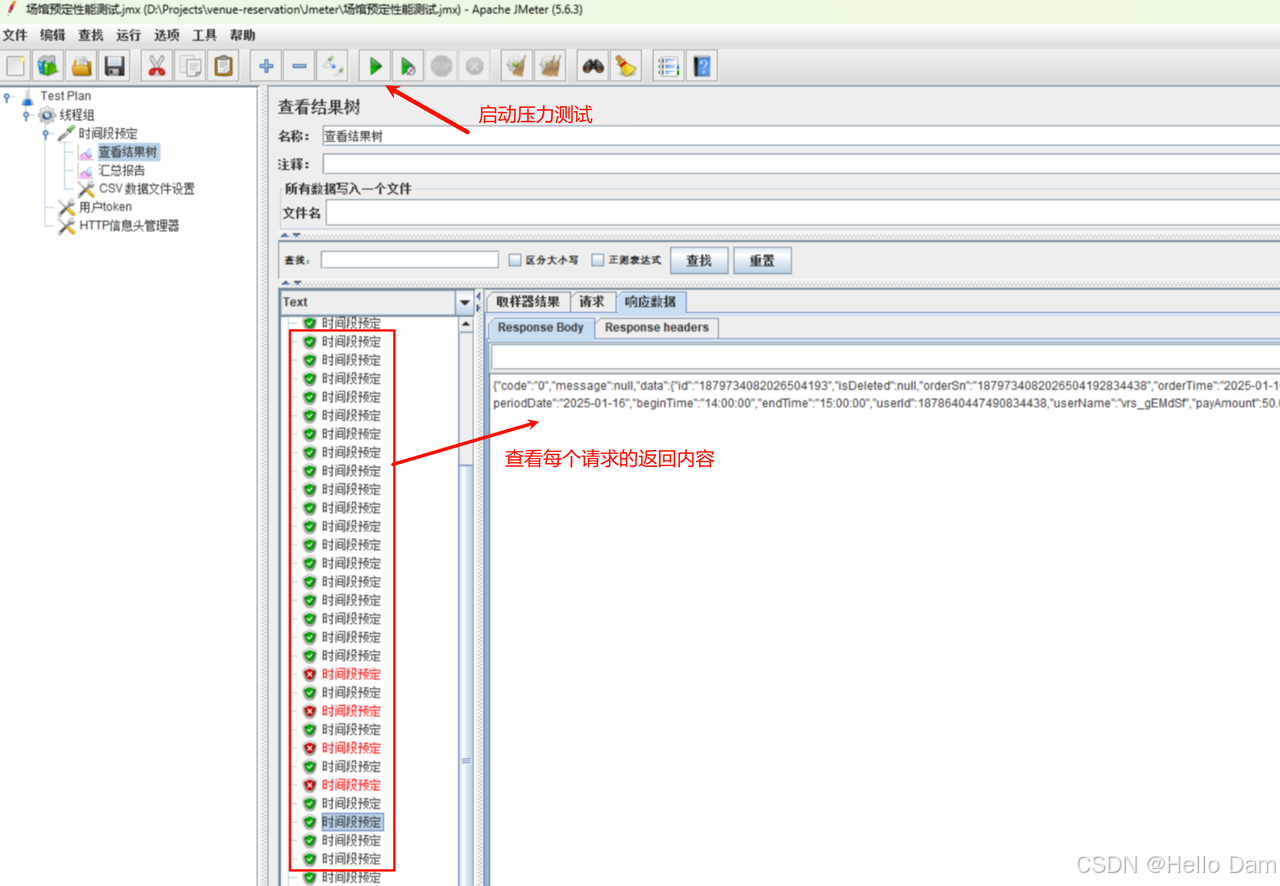
Task: Click the Toggle enable/disable icon
Action: click(333, 66)
